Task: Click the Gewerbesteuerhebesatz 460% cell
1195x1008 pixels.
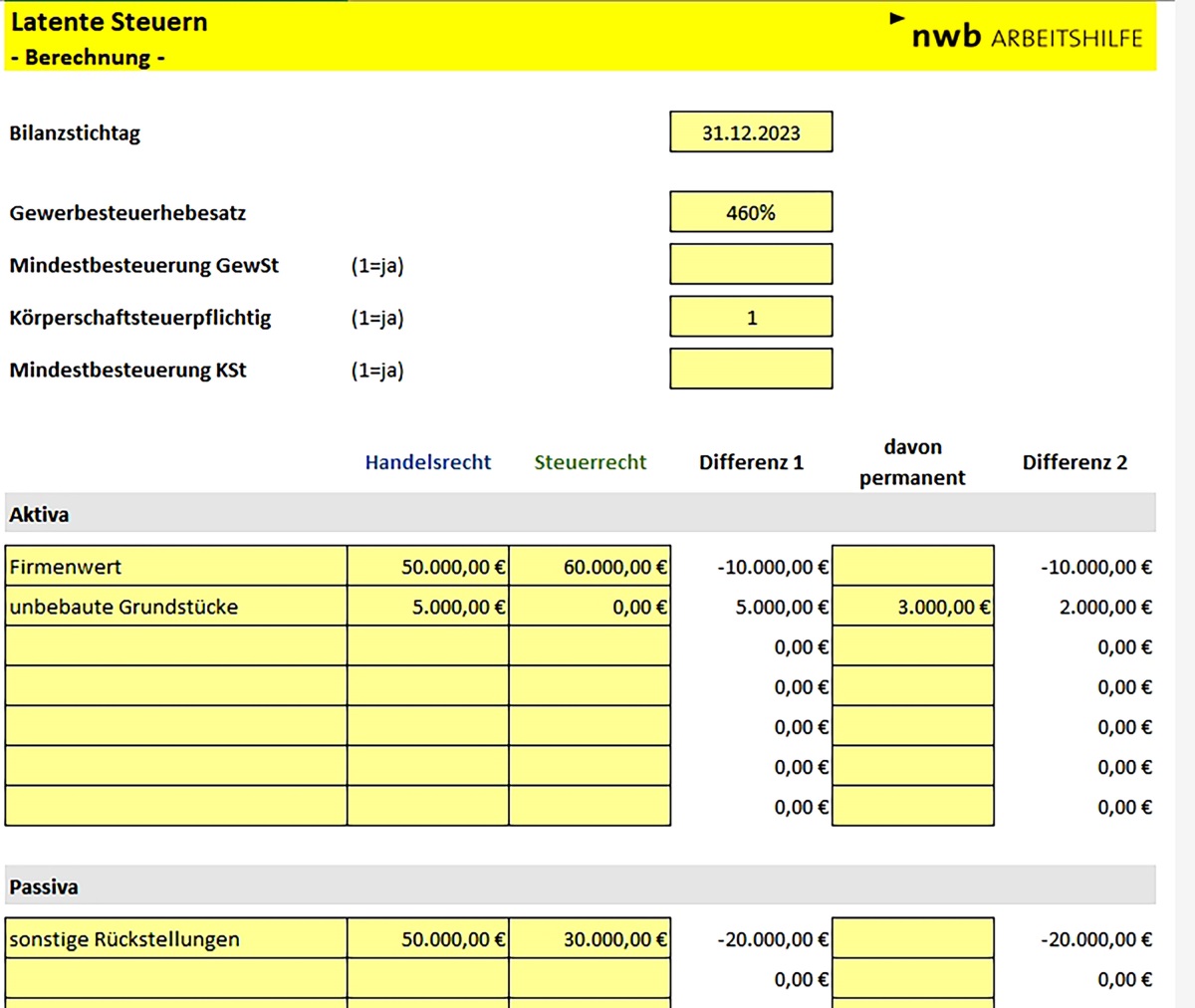Action: [x=751, y=212]
